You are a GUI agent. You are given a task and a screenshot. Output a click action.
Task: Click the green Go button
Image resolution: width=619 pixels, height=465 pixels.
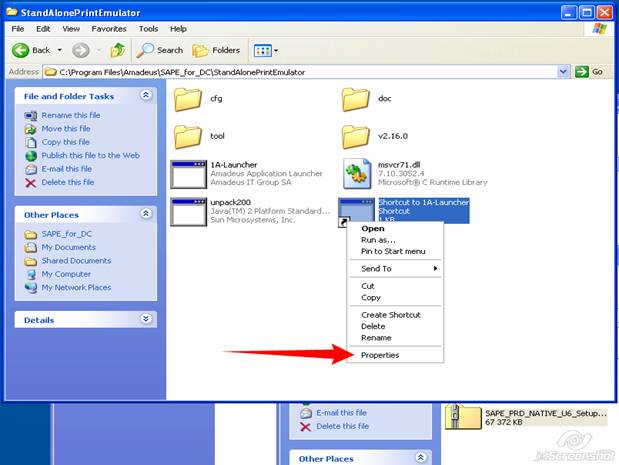[589, 72]
